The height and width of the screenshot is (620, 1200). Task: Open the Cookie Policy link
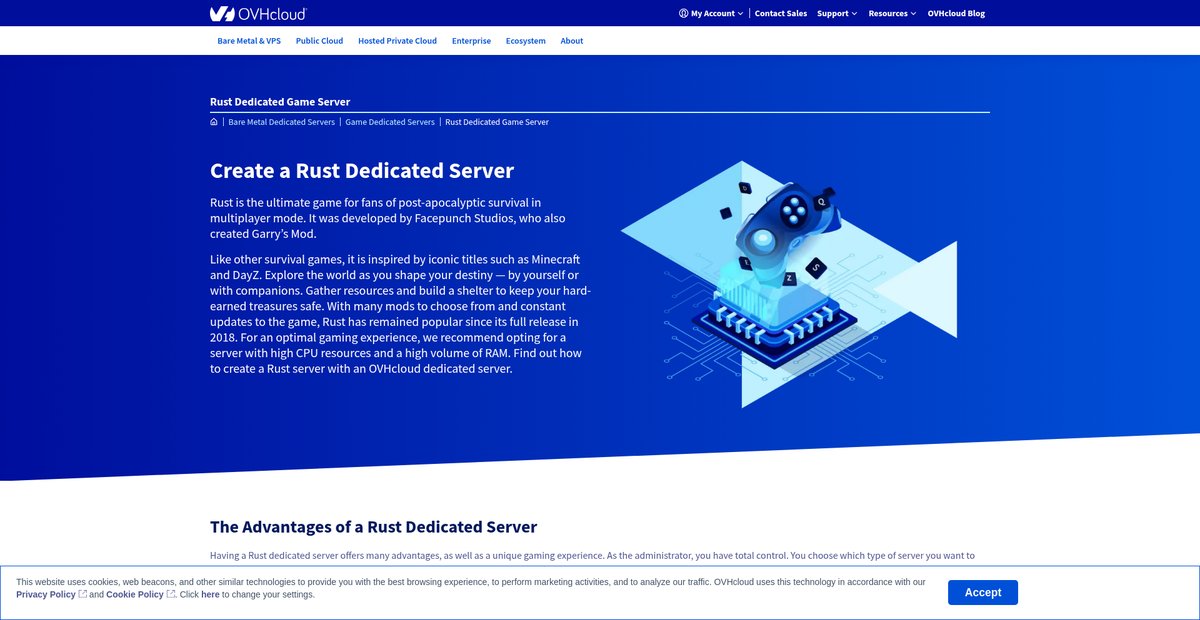pos(135,594)
